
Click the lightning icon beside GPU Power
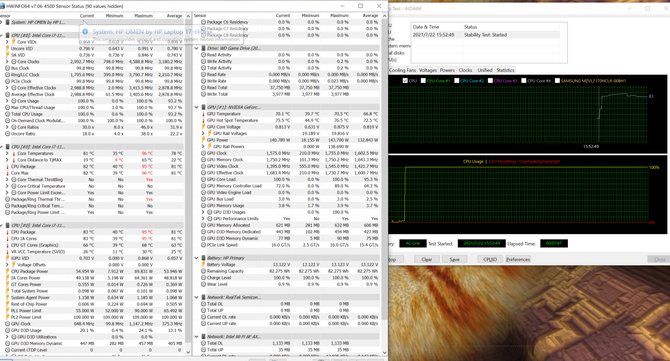point(203,140)
